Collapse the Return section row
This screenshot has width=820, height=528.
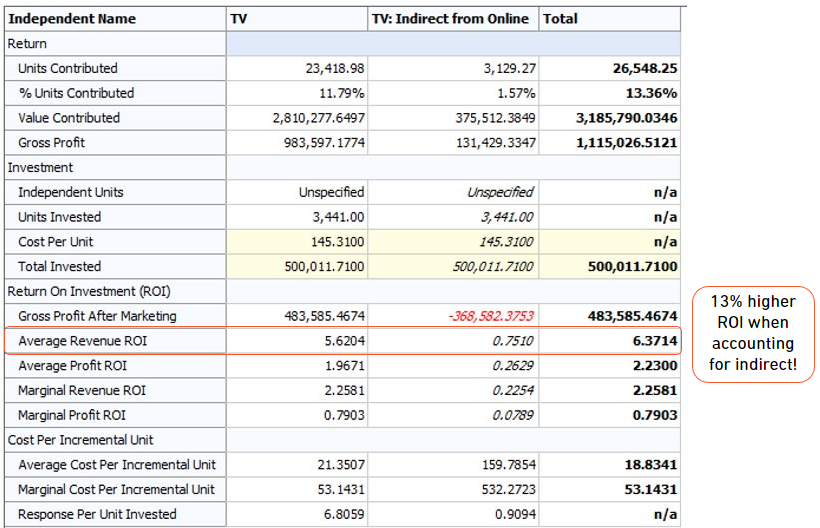coord(28,44)
